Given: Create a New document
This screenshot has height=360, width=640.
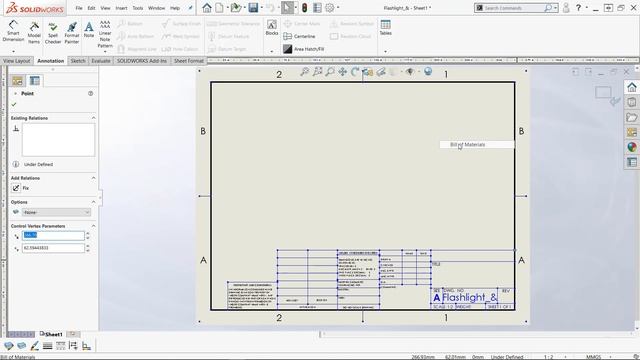Looking at the screenshot, I should [x=220, y=8].
